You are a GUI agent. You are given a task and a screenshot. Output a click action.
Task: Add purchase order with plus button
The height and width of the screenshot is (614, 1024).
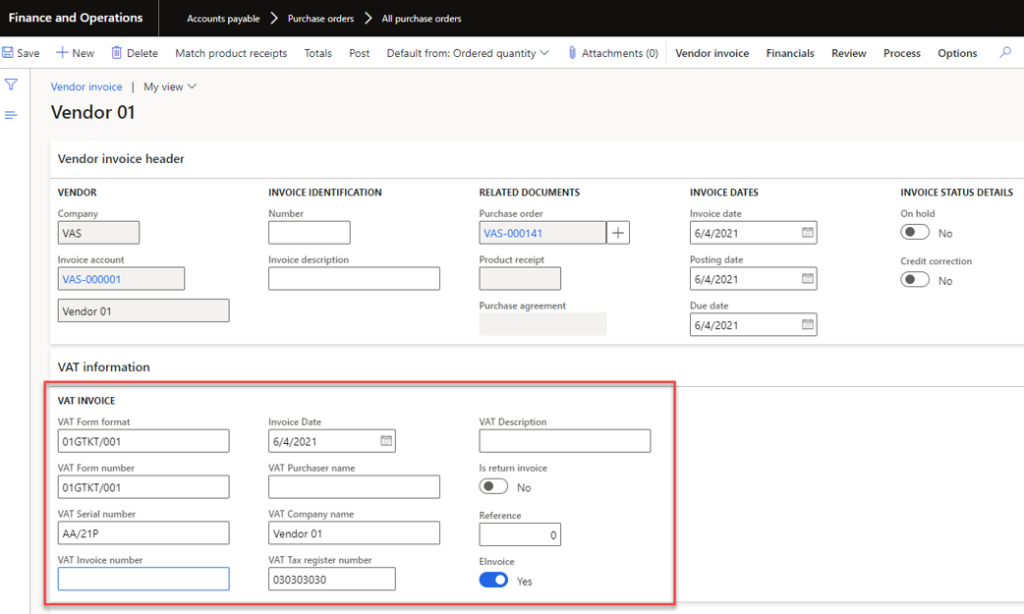[x=618, y=233]
